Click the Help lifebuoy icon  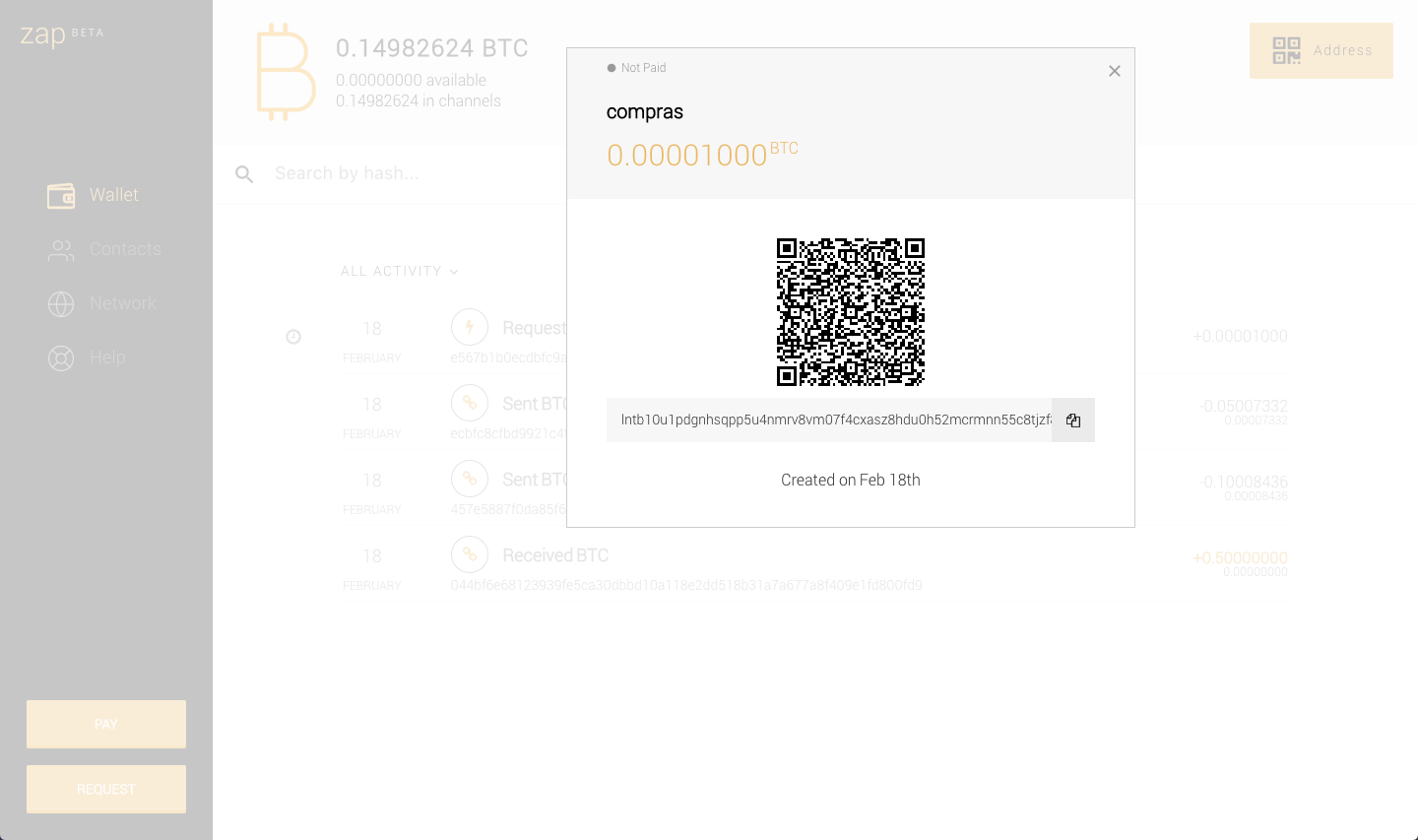tap(61, 358)
